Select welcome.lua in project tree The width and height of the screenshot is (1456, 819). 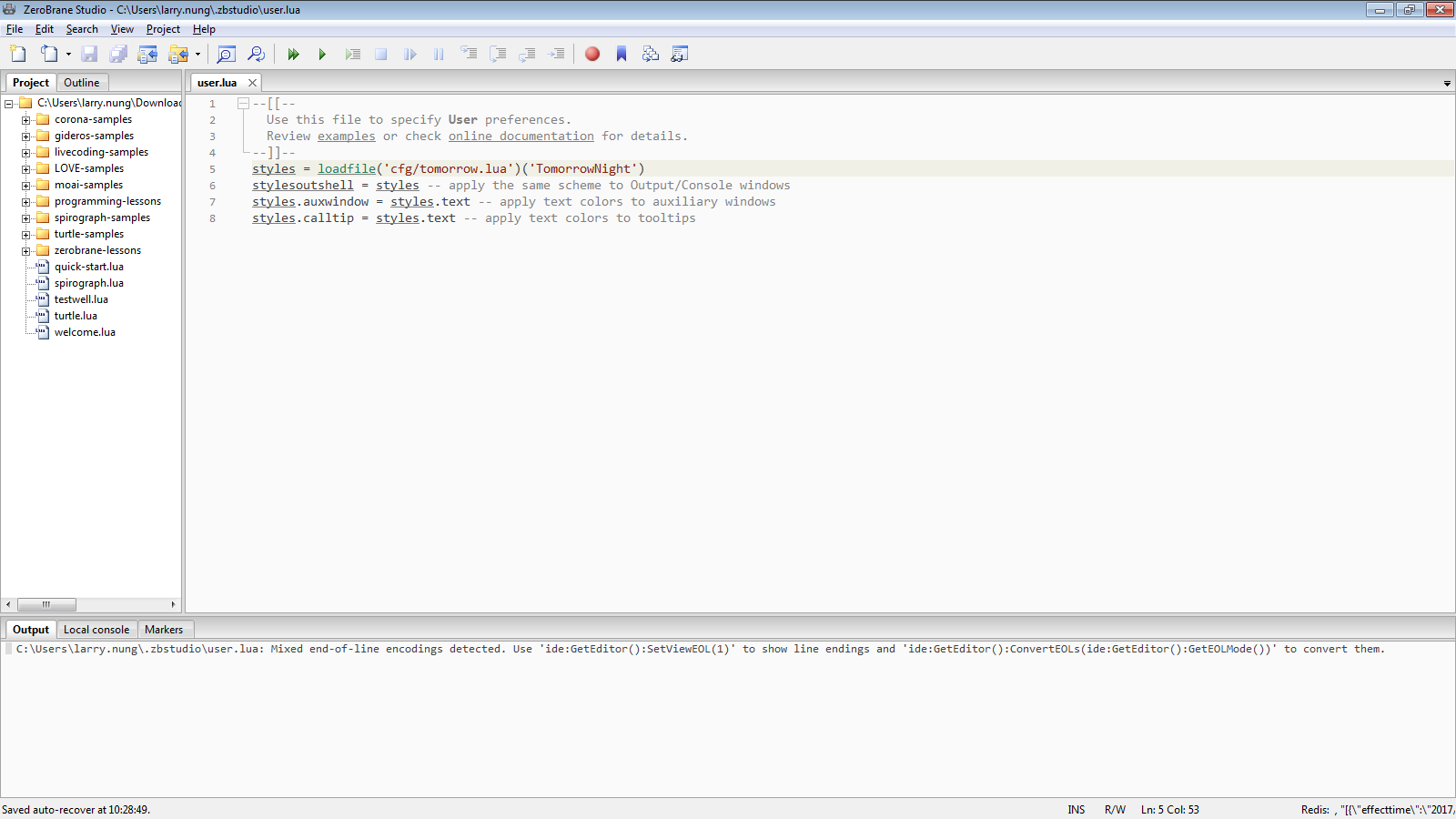point(85,332)
